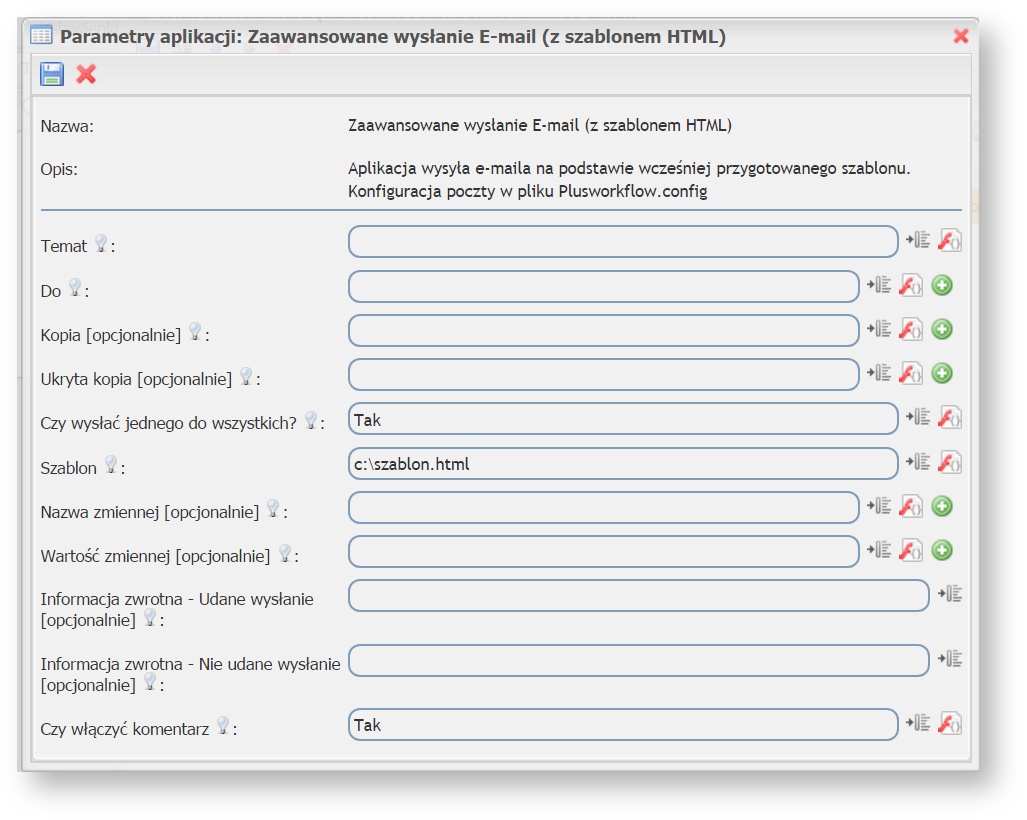Viewport: 1027px width, 820px height.
Task: Click the Tak value for Czy wysłać jednego do wszystkich
Action: pos(622,419)
